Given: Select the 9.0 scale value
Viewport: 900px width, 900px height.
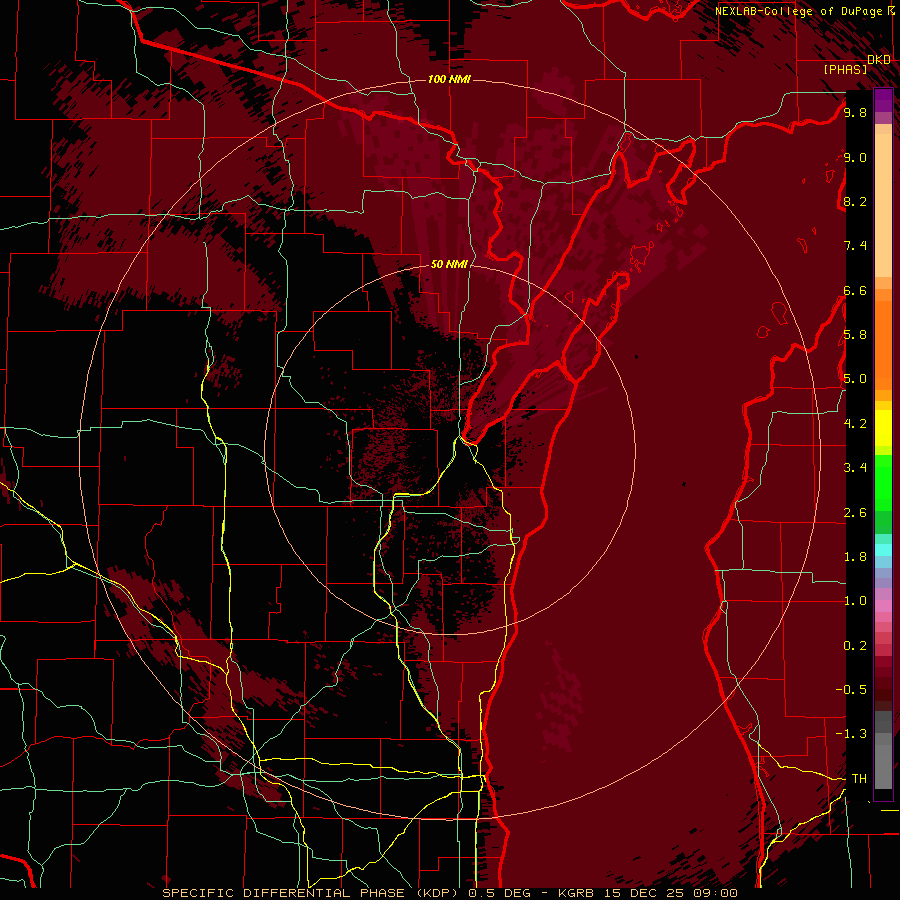Looking at the screenshot, I should pos(855,157).
